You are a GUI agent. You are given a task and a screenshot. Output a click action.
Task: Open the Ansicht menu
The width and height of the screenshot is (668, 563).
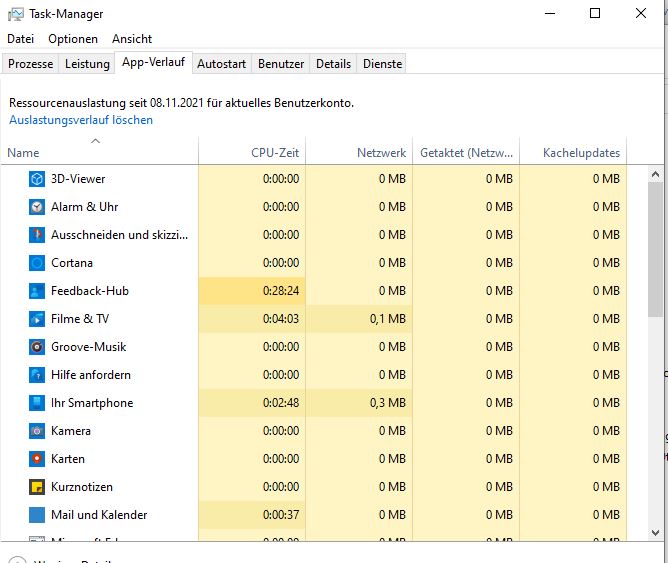(132, 39)
